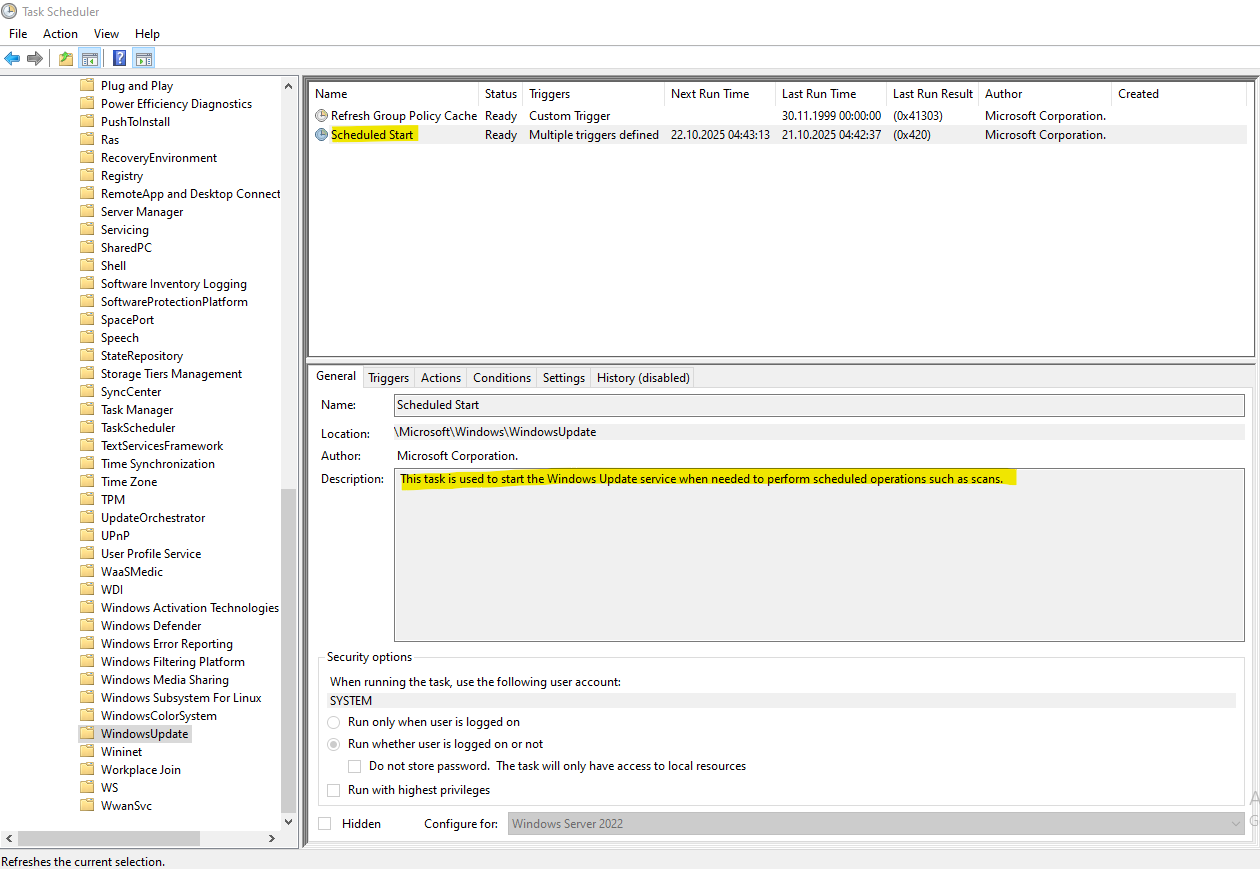Click the task Description text box
The width and height of the screenshot is (1260, 869).
[x=818, y=560]
